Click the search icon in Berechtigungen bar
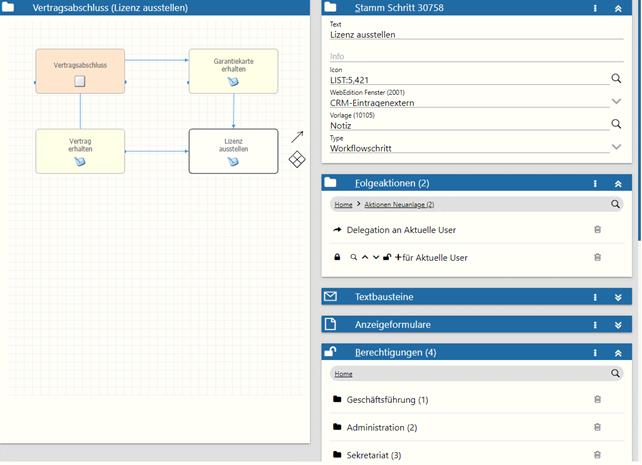 [x=616, y=374]
